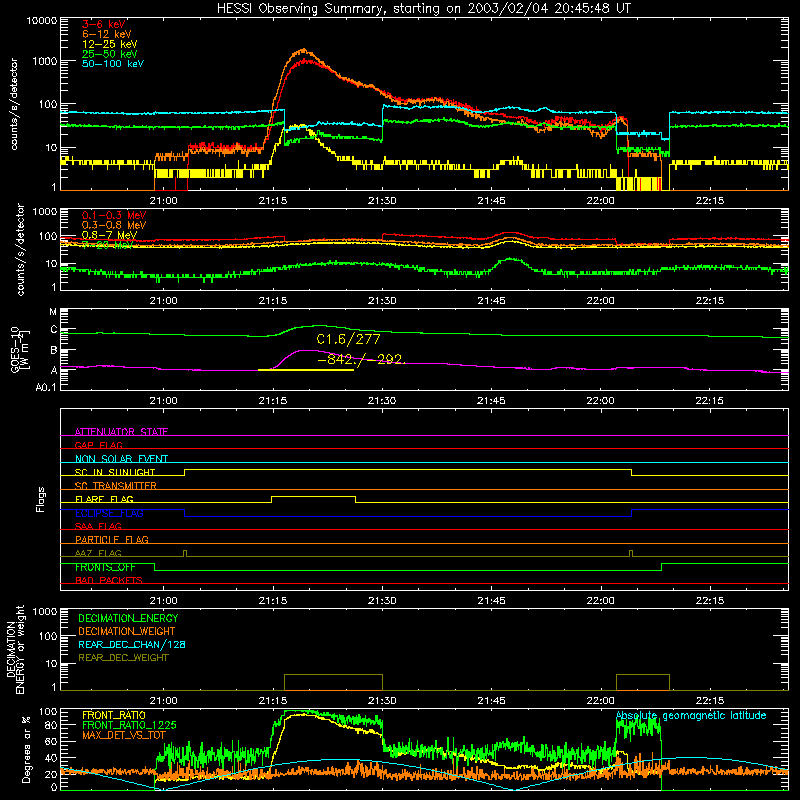Click the orange '0.3-0.8 MeV' legend label
800x800 pixels.
click(114, 225)
